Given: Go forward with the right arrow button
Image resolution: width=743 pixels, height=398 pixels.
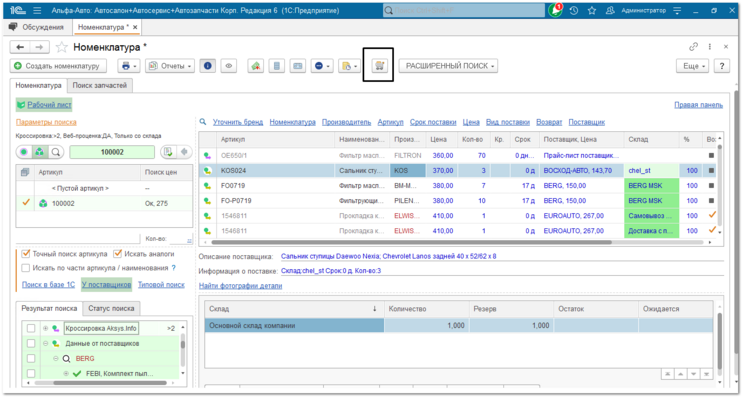Looking at the screenshot, I should tap(39, 47).
